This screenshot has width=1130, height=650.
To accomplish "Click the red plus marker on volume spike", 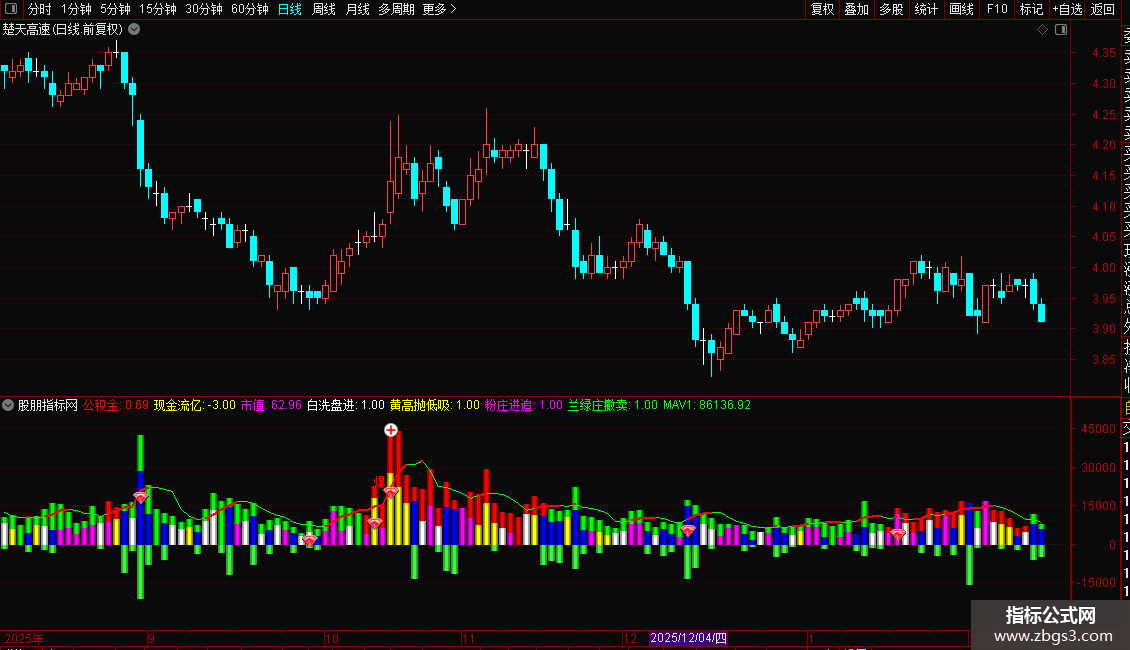I will point(391,430).
